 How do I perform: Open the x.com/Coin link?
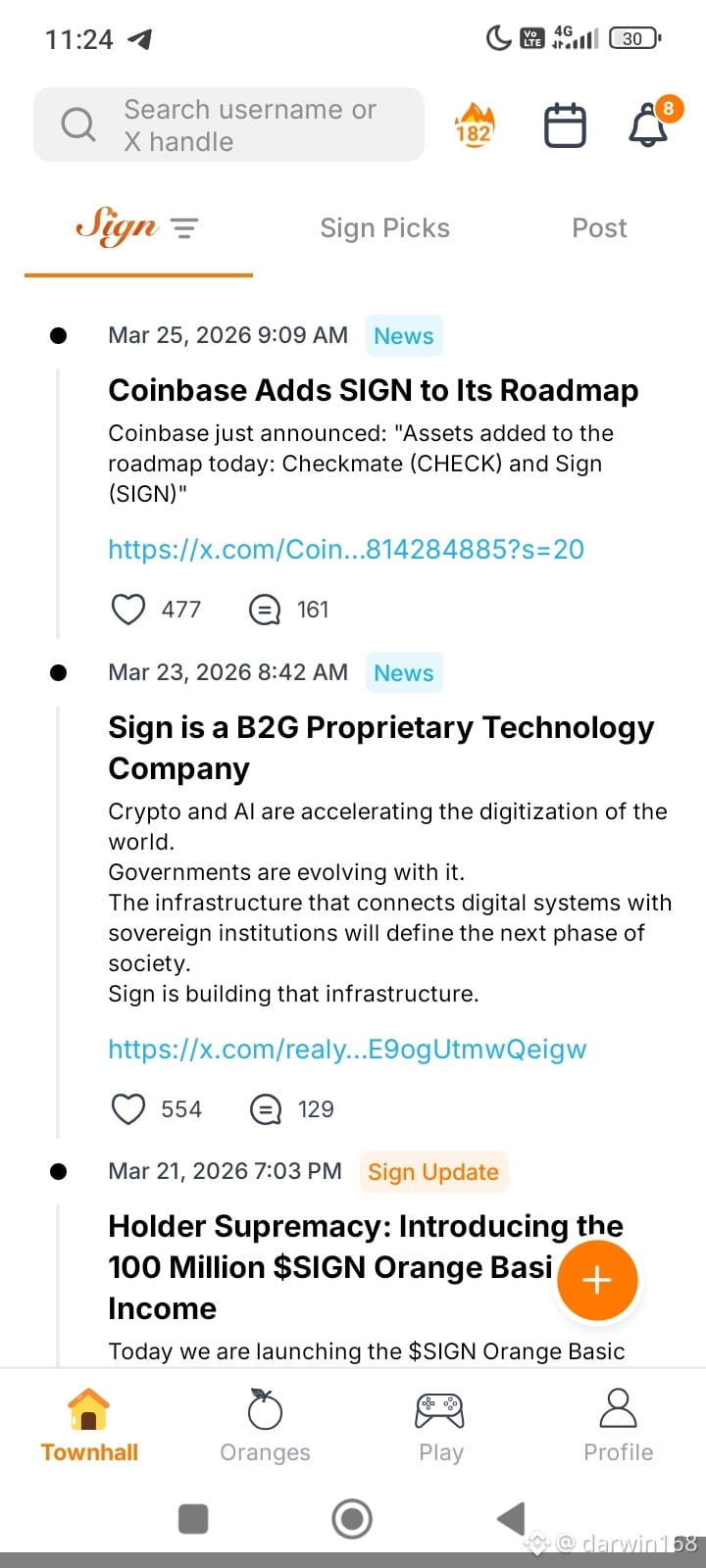click(x=346, y=549)
